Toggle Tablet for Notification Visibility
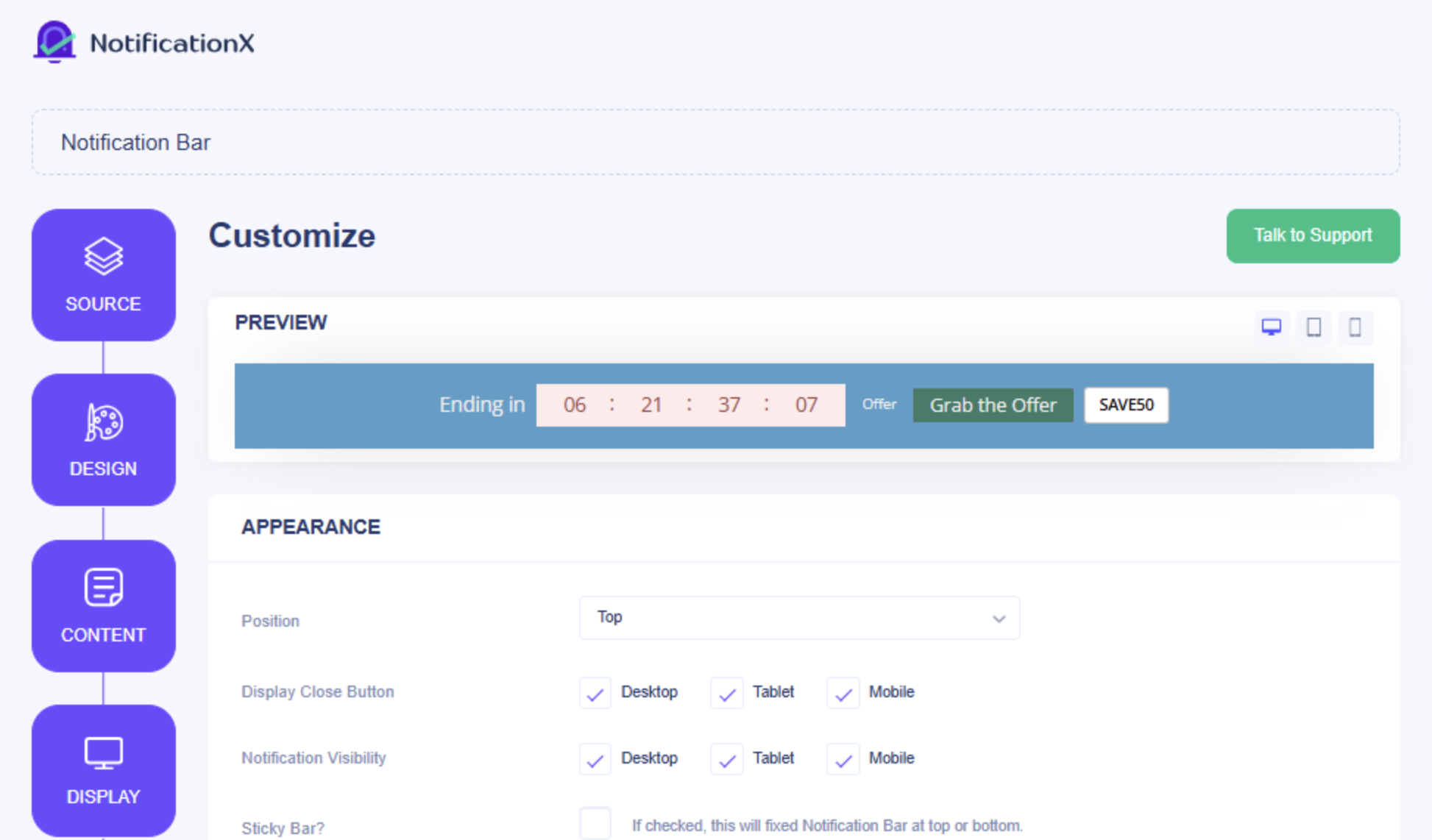1432x840 pixels. coord(726,759)
